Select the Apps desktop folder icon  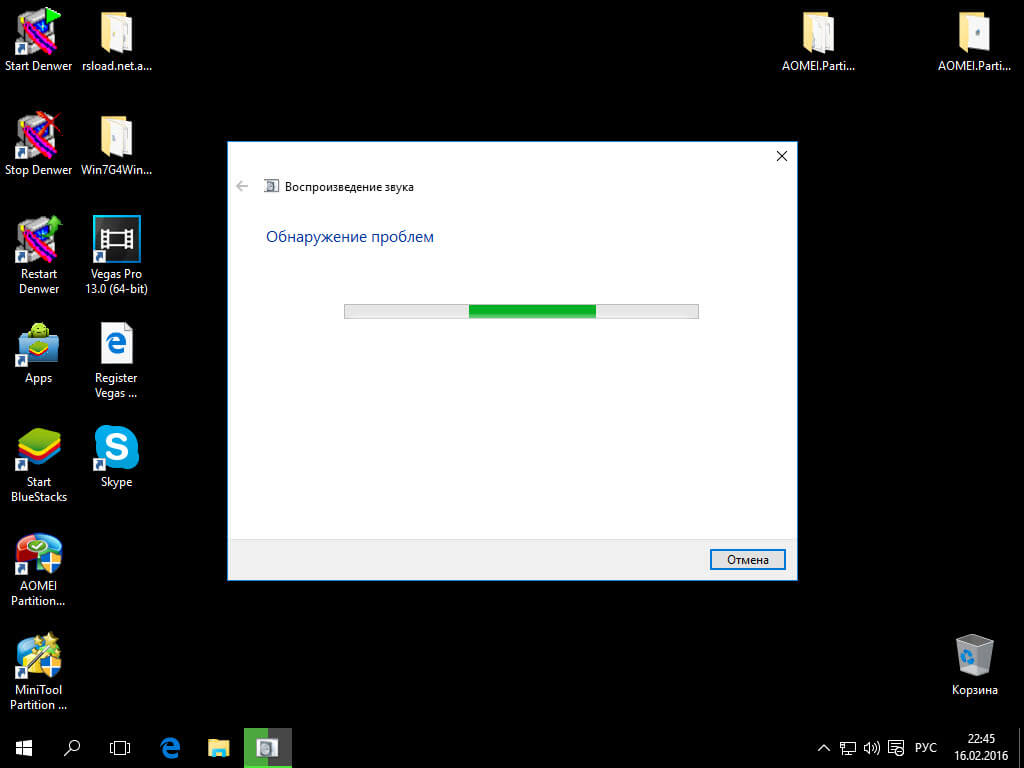pyautogui.click(x=38, y=346)
